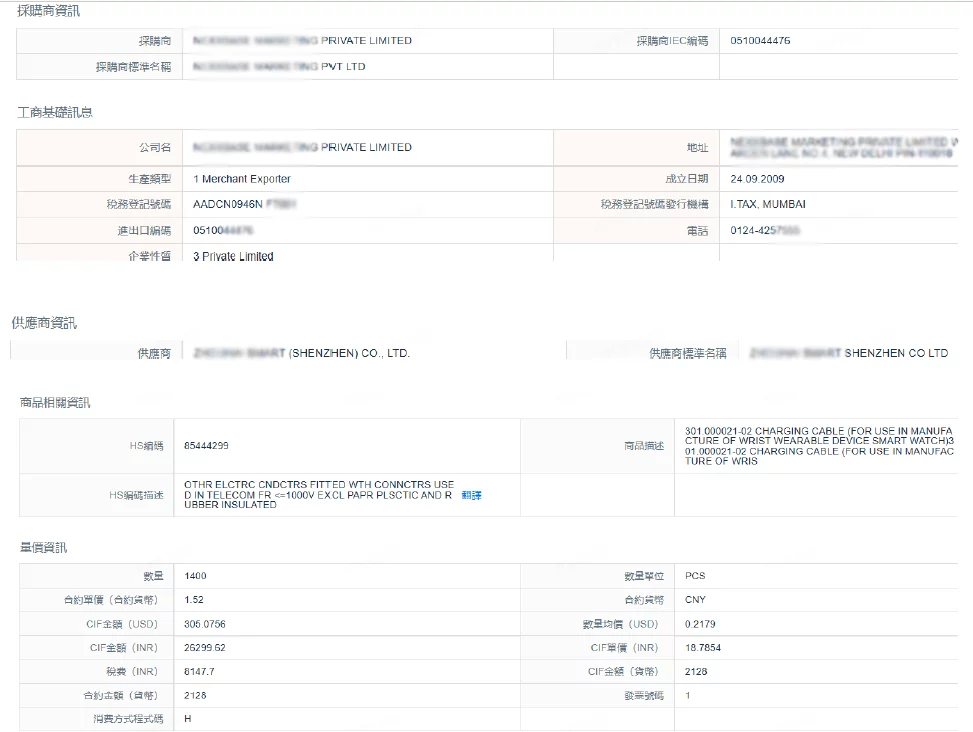The height and width of the screenshot is (732, 973).
Task: Click the 商品相關資訊 section heading
Action: (x=55, y=403)
